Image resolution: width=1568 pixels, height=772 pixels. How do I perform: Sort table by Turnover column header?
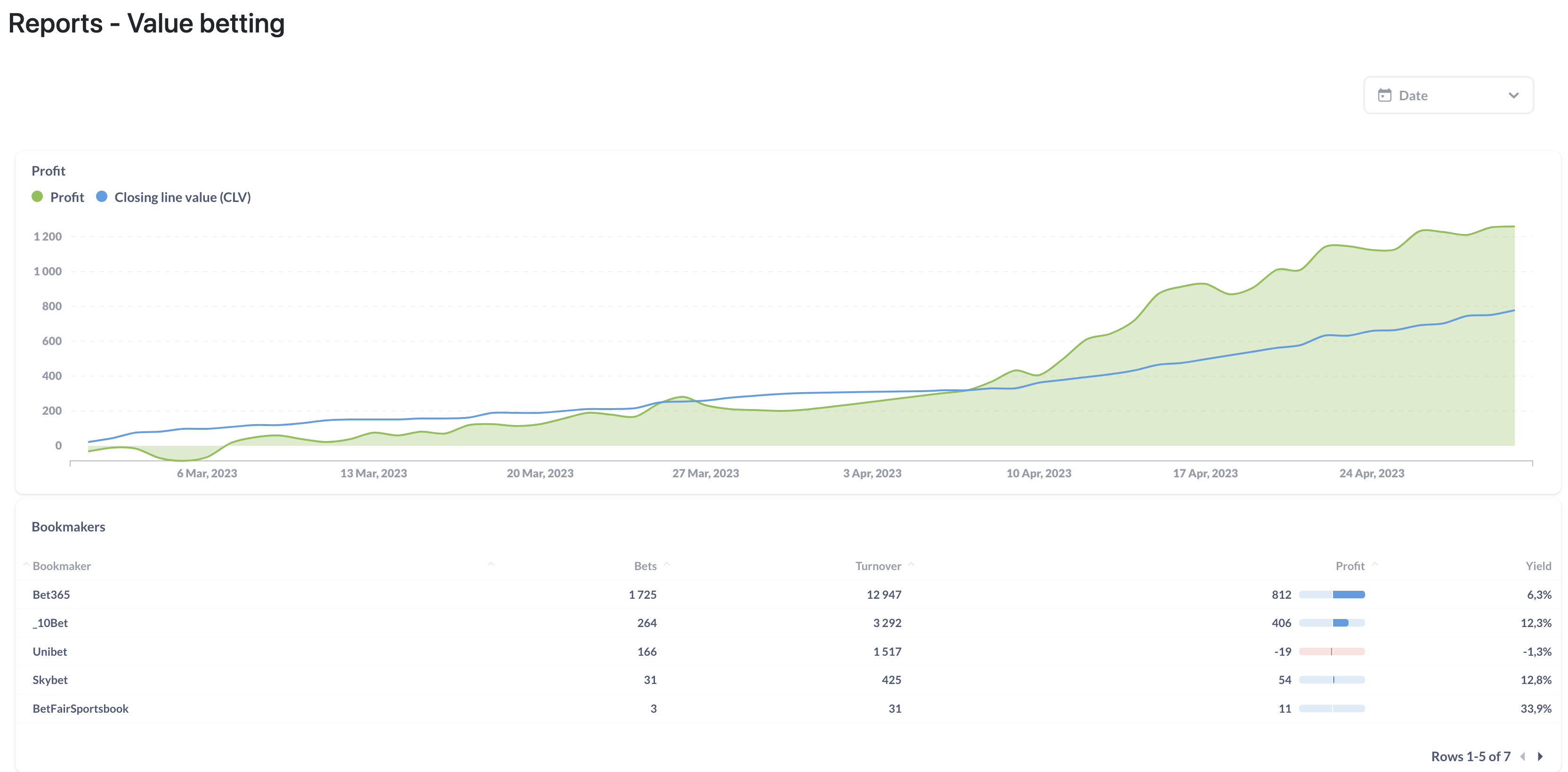click(x=878, y=566)
